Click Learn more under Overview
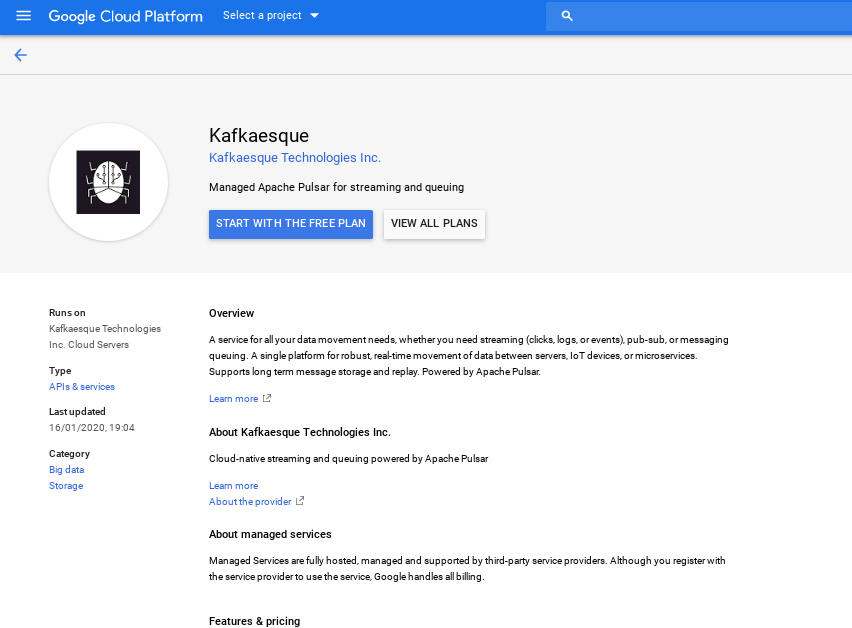 233,399
